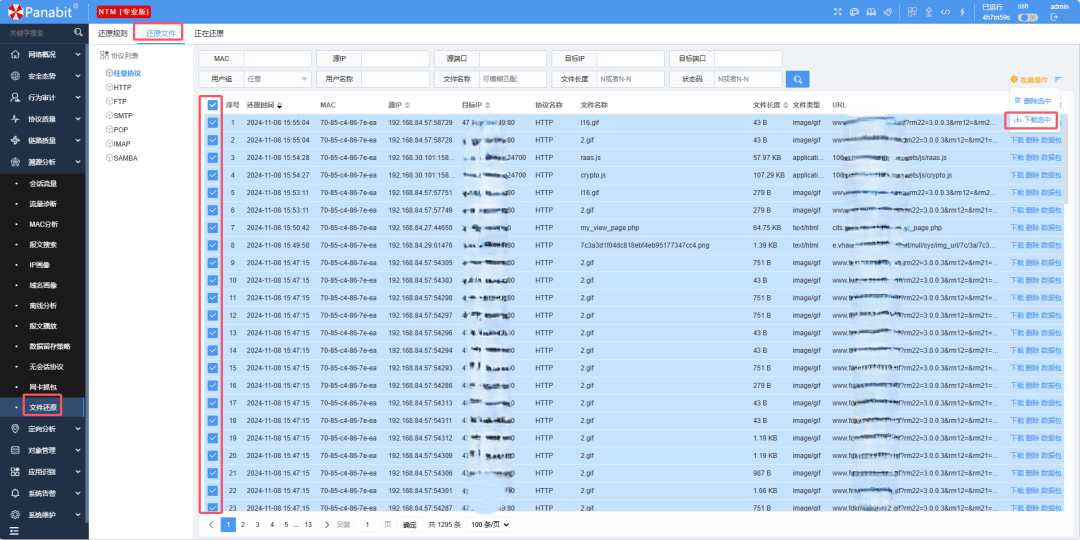
Task: Click the fan icon for 链路质量
Action: click(16, 140)
